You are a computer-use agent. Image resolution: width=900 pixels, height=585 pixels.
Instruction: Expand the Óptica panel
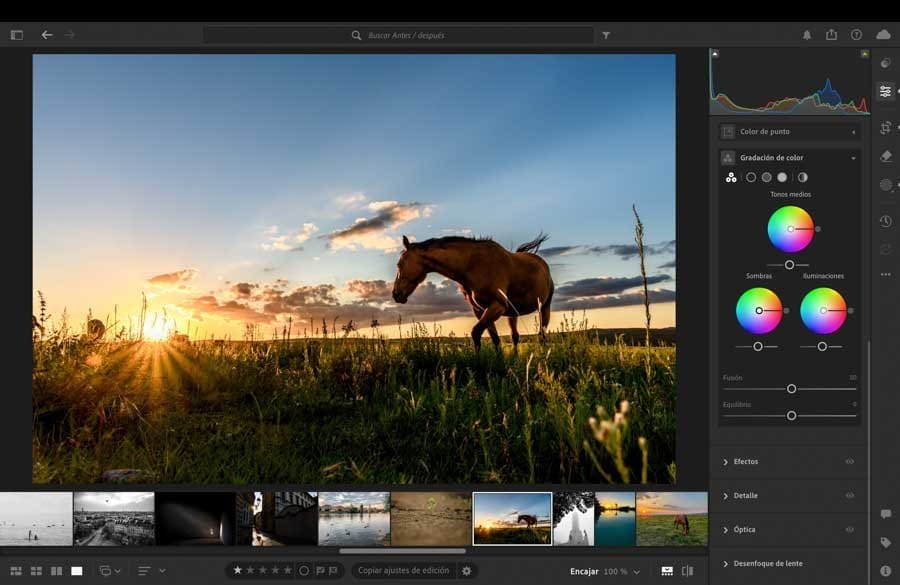pyautogui.click(x=745, y=530)
